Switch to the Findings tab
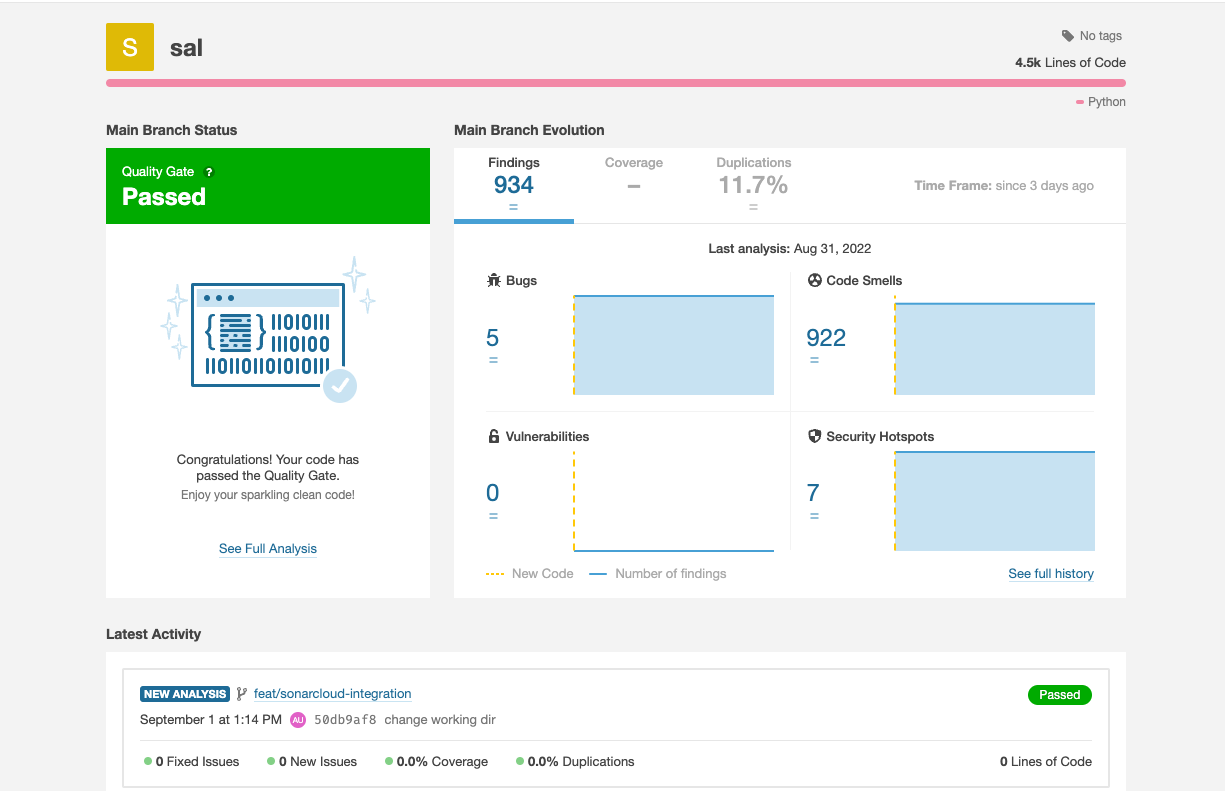 pyautogui.click(x=514, y=185)
